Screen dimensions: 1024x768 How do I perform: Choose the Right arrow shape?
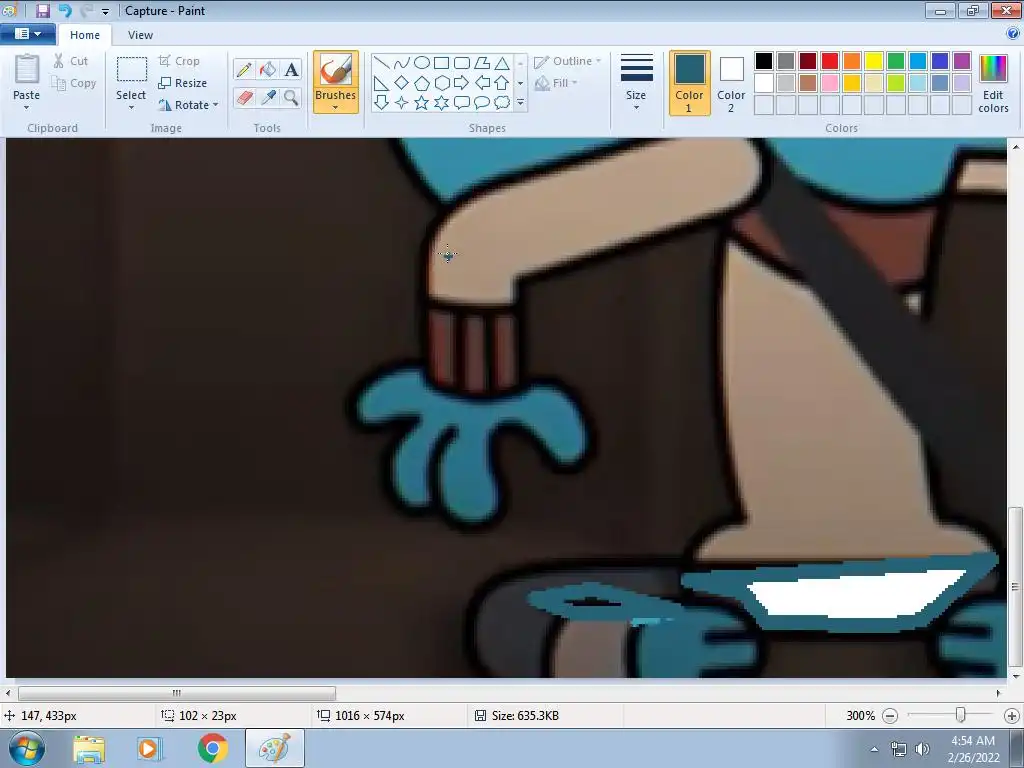[462, 83]
